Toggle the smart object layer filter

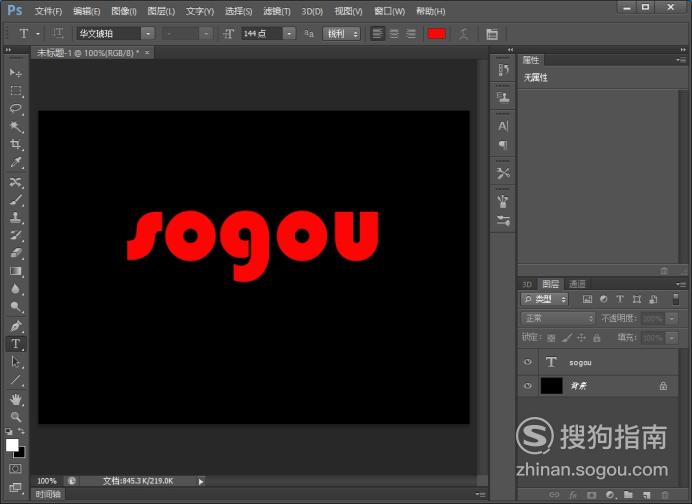[x=653, y=299]
